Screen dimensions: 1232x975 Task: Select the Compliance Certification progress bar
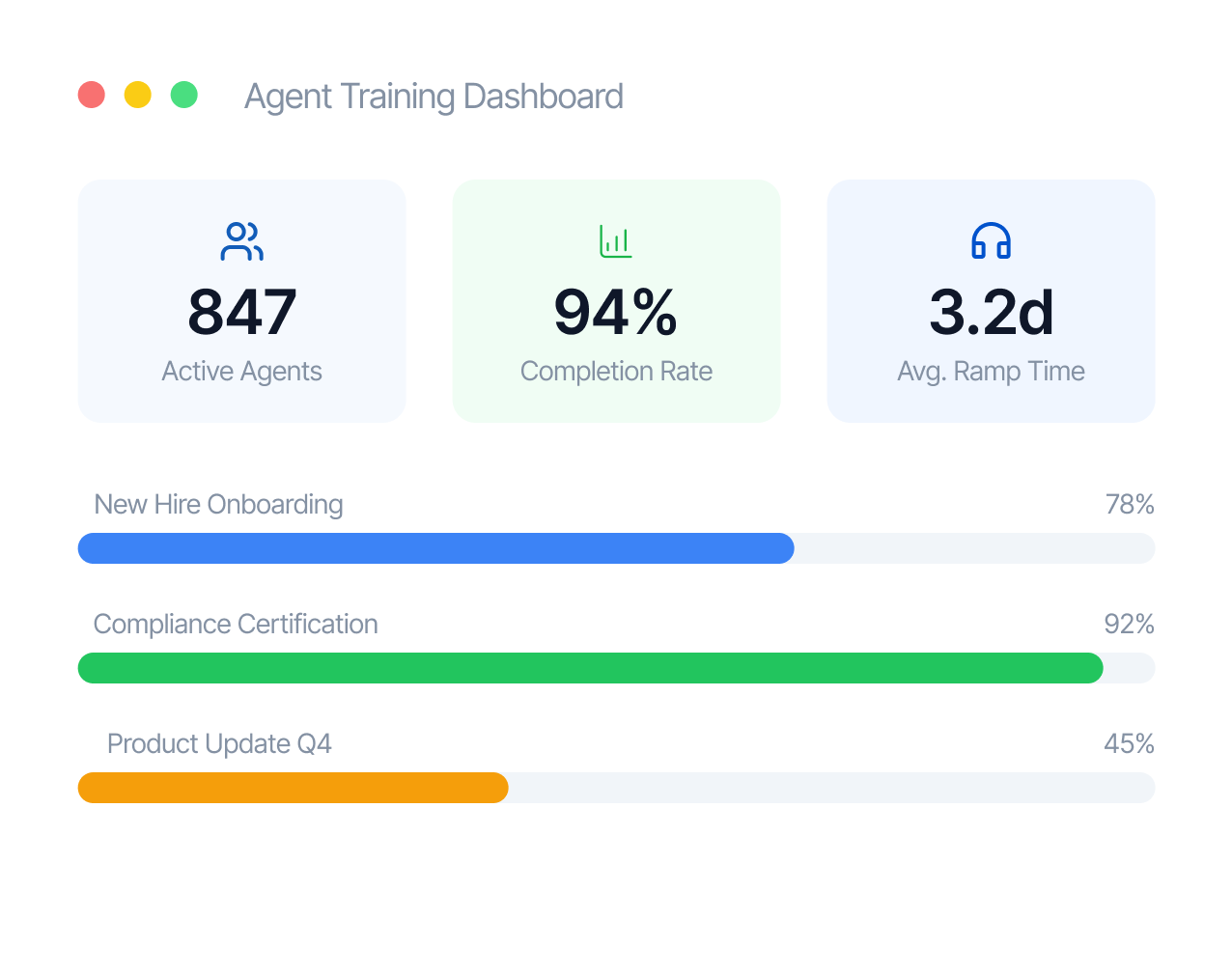point(616,668)
